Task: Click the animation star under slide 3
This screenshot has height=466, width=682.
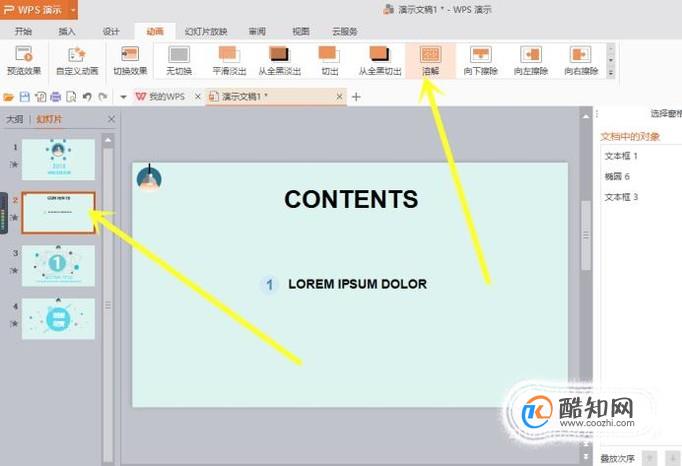Action: tap(14, 270)
